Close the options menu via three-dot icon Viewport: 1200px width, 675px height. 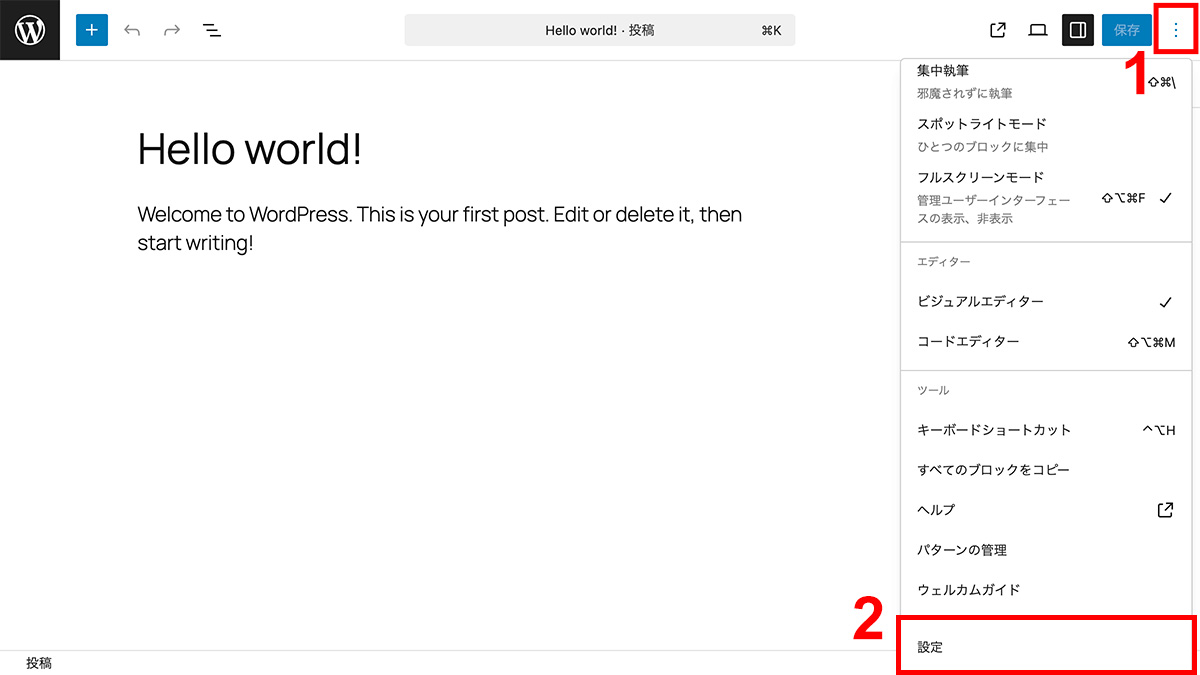(x=1176, y=30)
